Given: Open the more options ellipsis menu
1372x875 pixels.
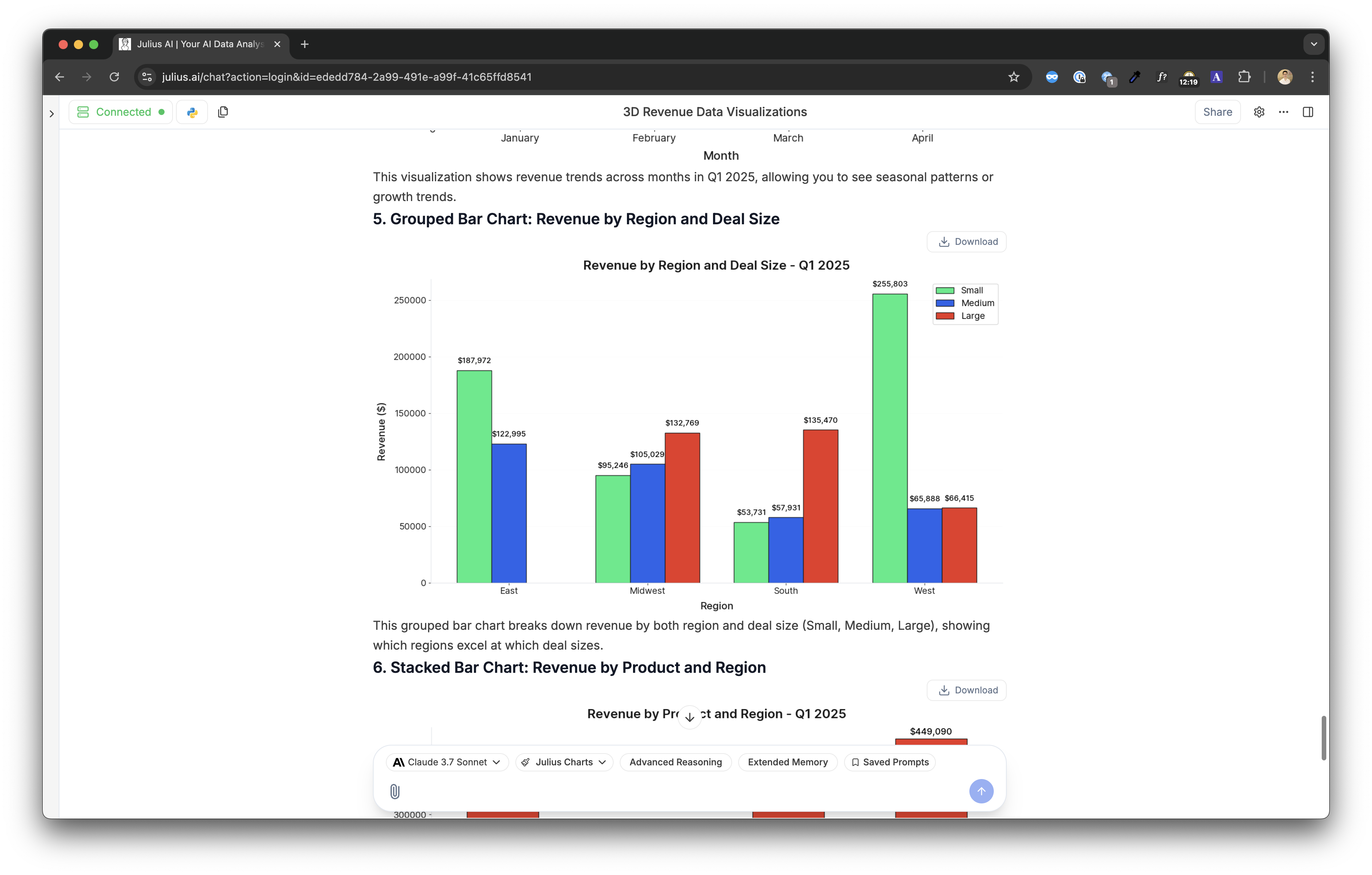Looking at the screenshot, I should (x=1283, y=112).
